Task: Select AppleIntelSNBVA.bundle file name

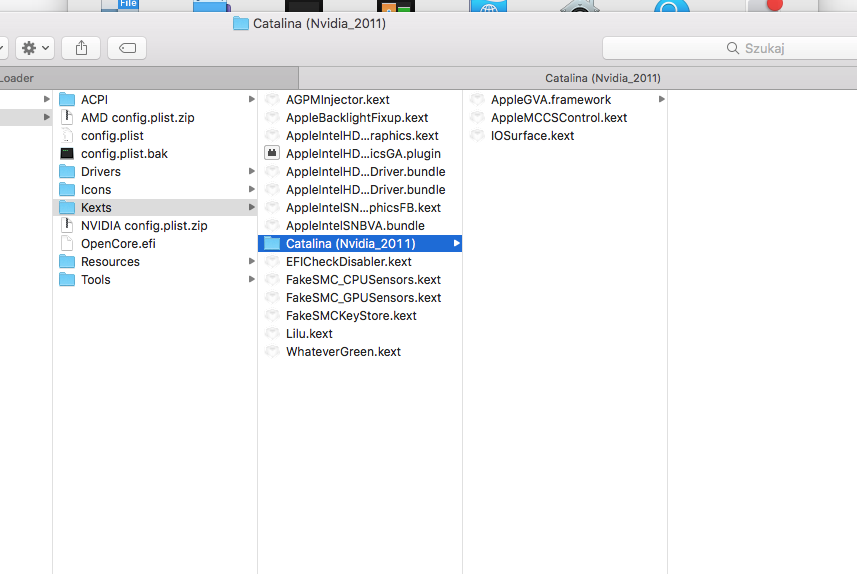Action: coord(355,226)
